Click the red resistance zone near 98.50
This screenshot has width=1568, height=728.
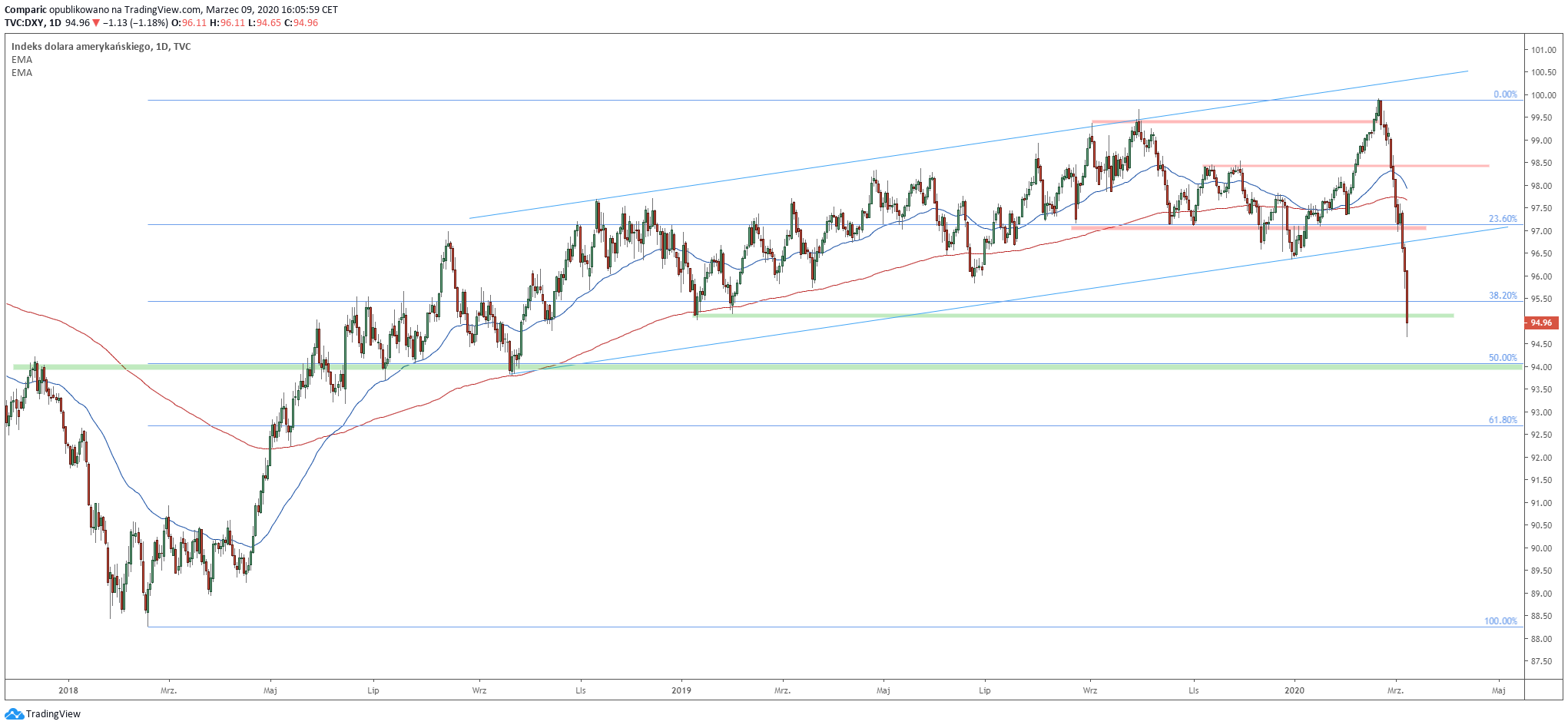(1346, 165)
